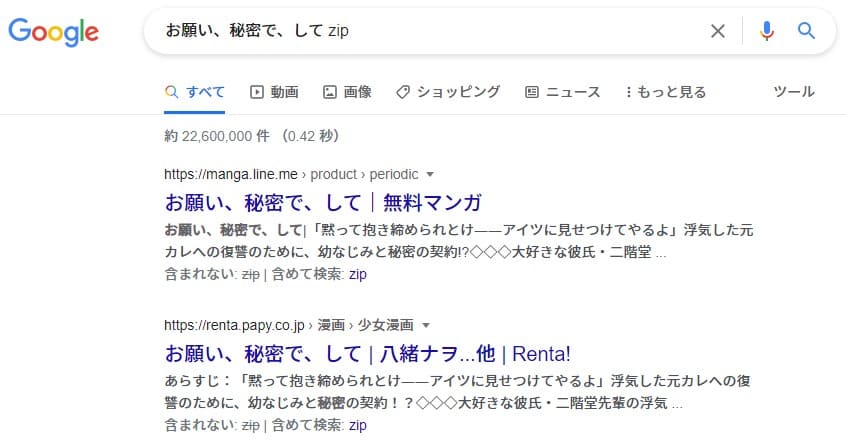Open the 無料マンガ result title link
The height and width of the screenshot is (444, 846).
(323, 203)
